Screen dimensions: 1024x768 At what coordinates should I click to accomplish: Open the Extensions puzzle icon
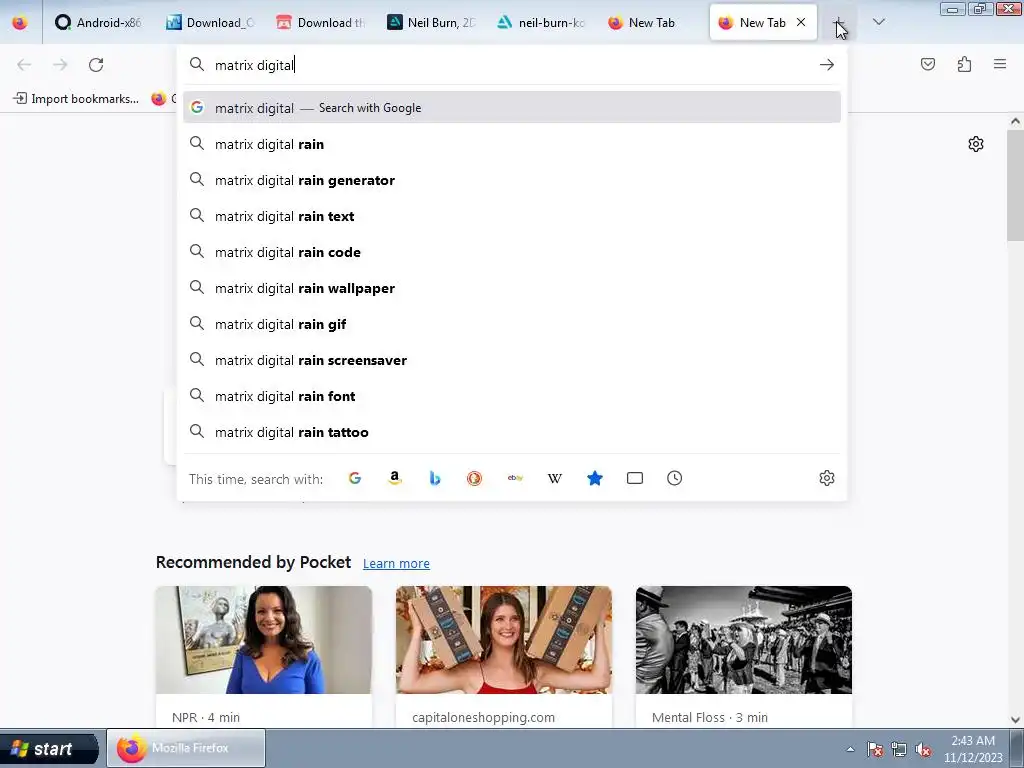click(964, 64)
